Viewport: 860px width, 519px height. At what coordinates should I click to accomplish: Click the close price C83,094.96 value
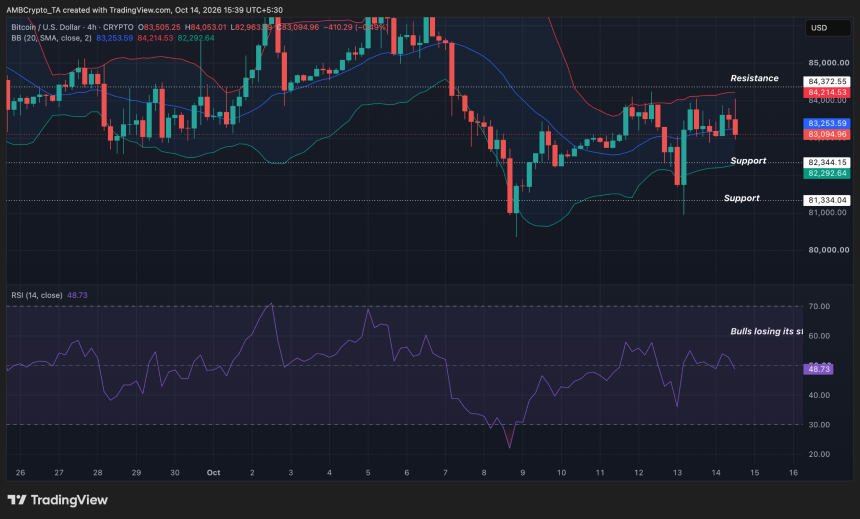pos(297,27)
